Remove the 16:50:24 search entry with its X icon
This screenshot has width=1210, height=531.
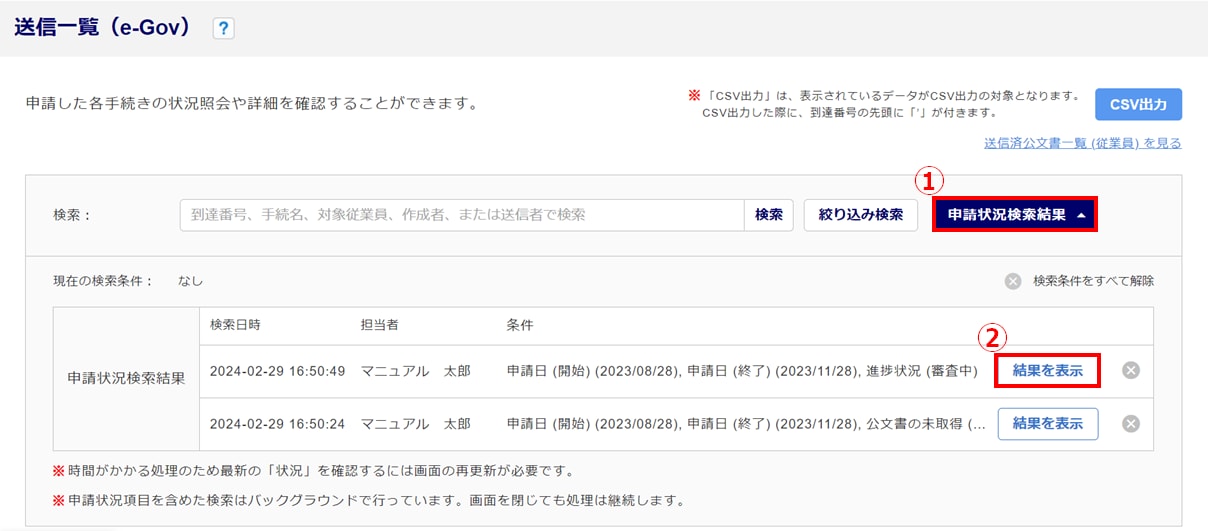click(x=1131, y=423)
